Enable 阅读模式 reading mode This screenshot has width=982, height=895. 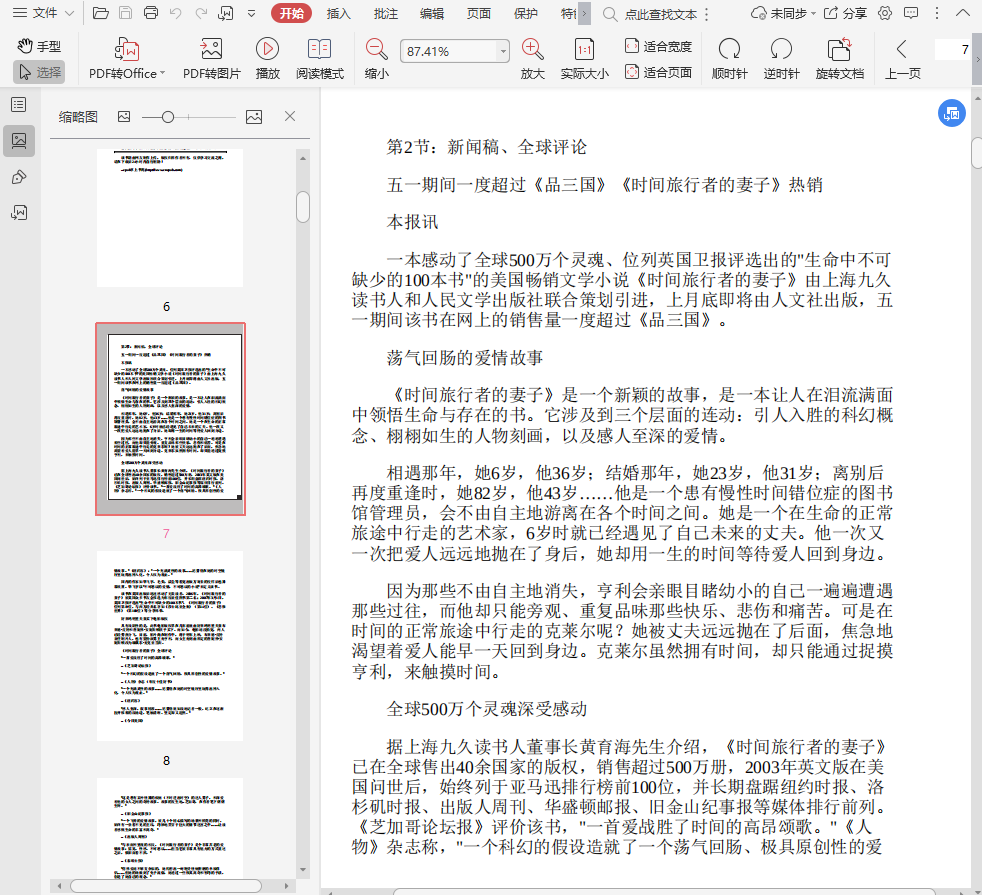click(x=319, y=59)
